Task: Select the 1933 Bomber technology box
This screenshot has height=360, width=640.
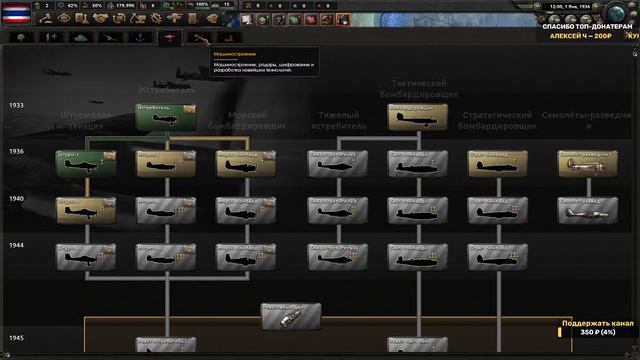Action: [x=417, y=117]
